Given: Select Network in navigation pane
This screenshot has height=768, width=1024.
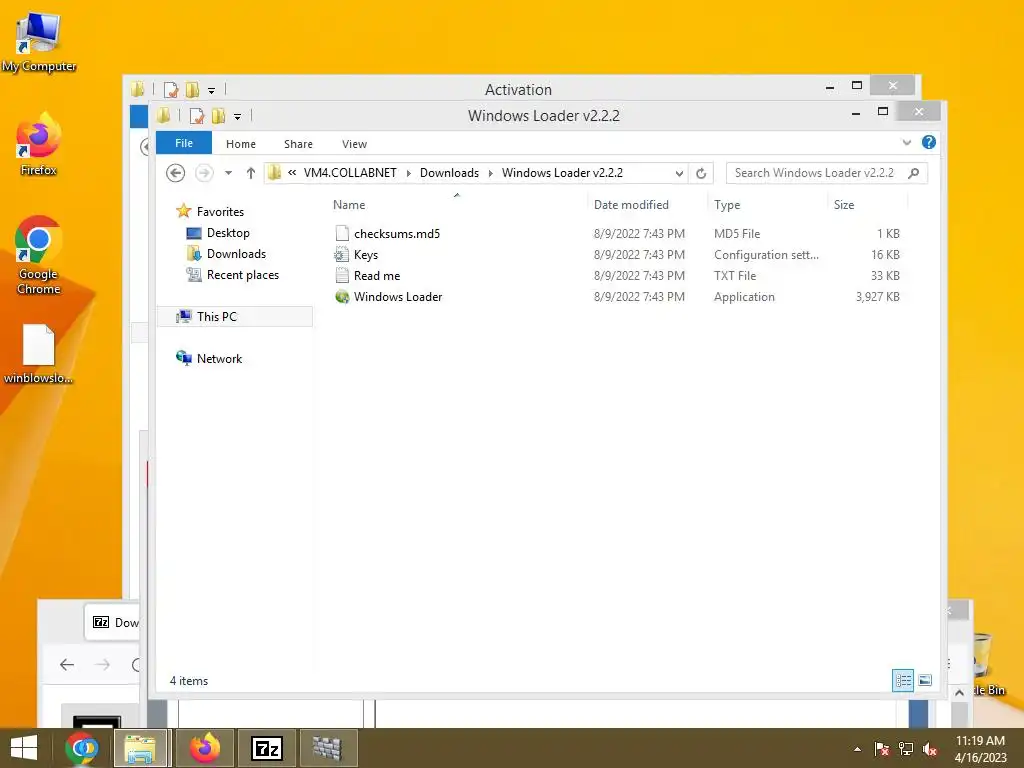Looking at the screenshot, I should pos(219,359).
